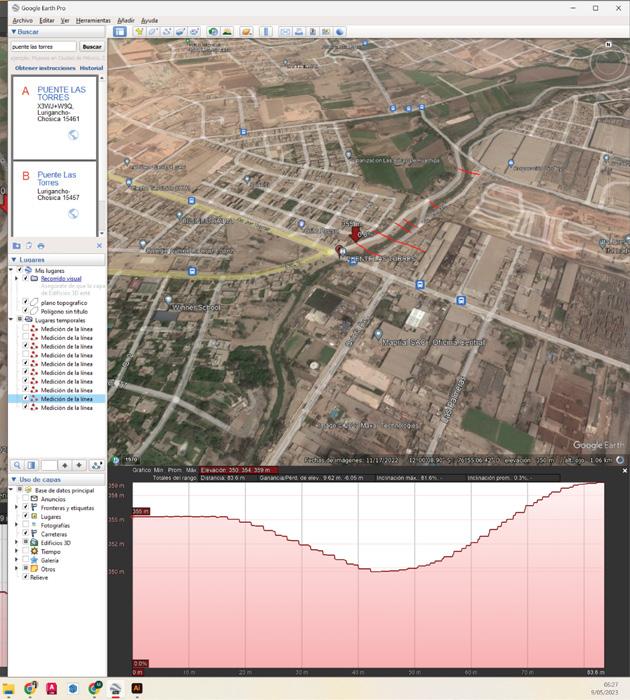630x700 pixels.
Task: Collapse the Buscar panel
Action: (14, 32)
